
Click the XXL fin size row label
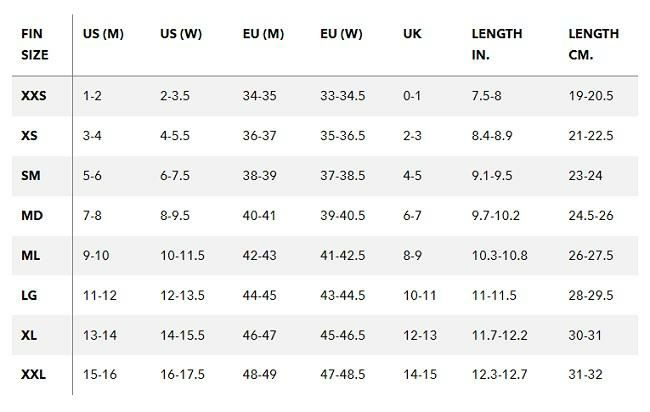coord(33,375)
